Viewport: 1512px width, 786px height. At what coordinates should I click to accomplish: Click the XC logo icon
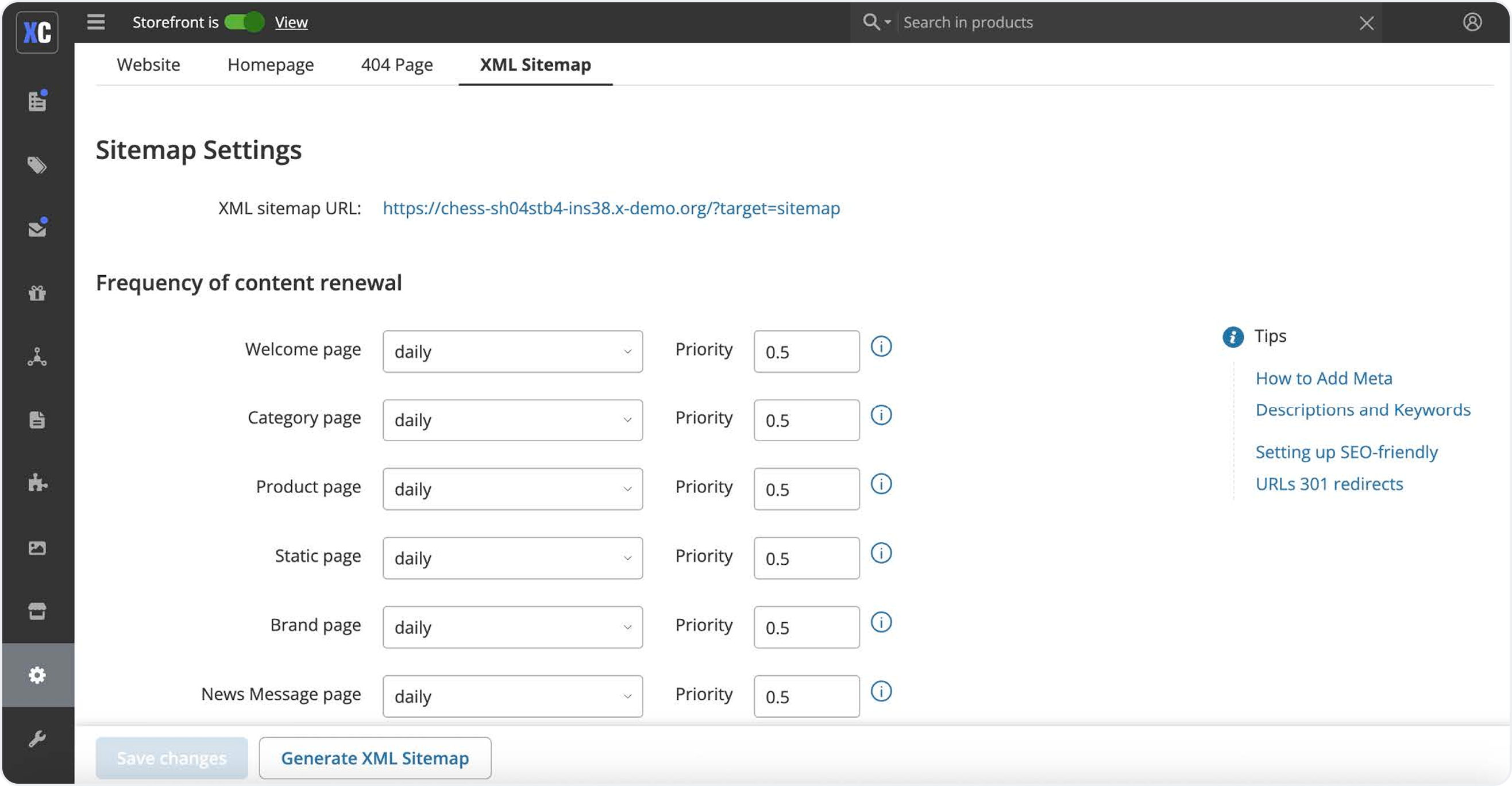click(x=37, y=32)
